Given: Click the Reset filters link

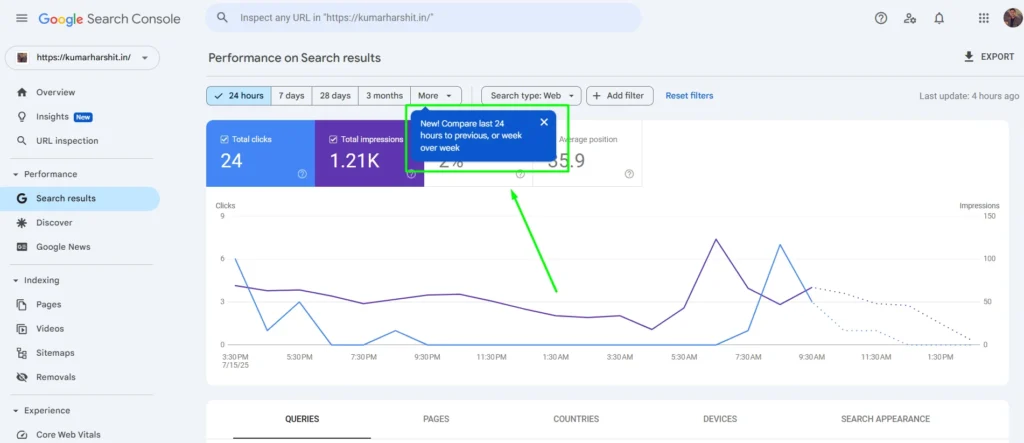Looking at the screenshot, I should click(x=689, y=95).
